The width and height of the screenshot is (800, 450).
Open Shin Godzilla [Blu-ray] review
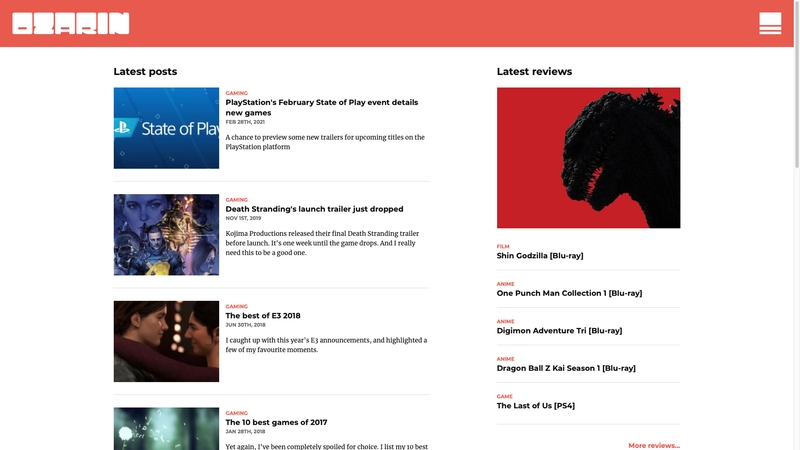point(540,256)
